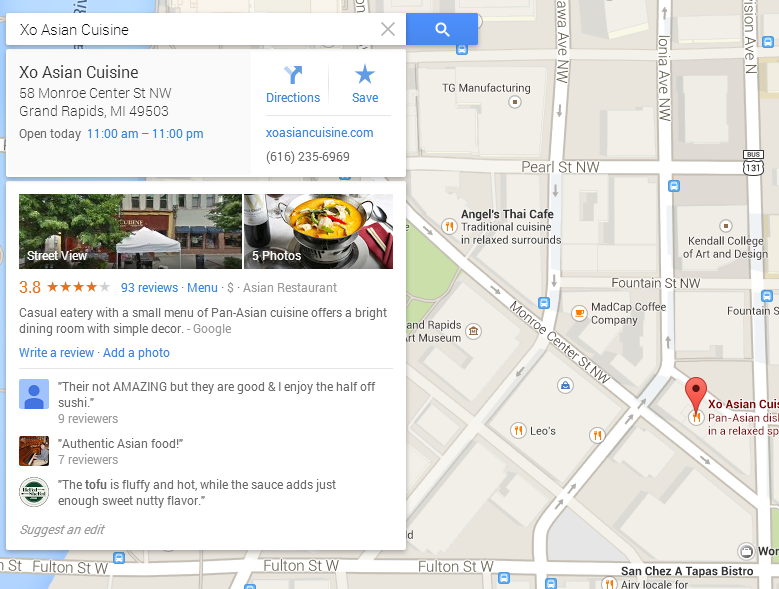Image resolution: width=779 pixels, height=589 pixels.
Task: Click the restaurant marker right of Leo's
Action: [x=597, y=436]
